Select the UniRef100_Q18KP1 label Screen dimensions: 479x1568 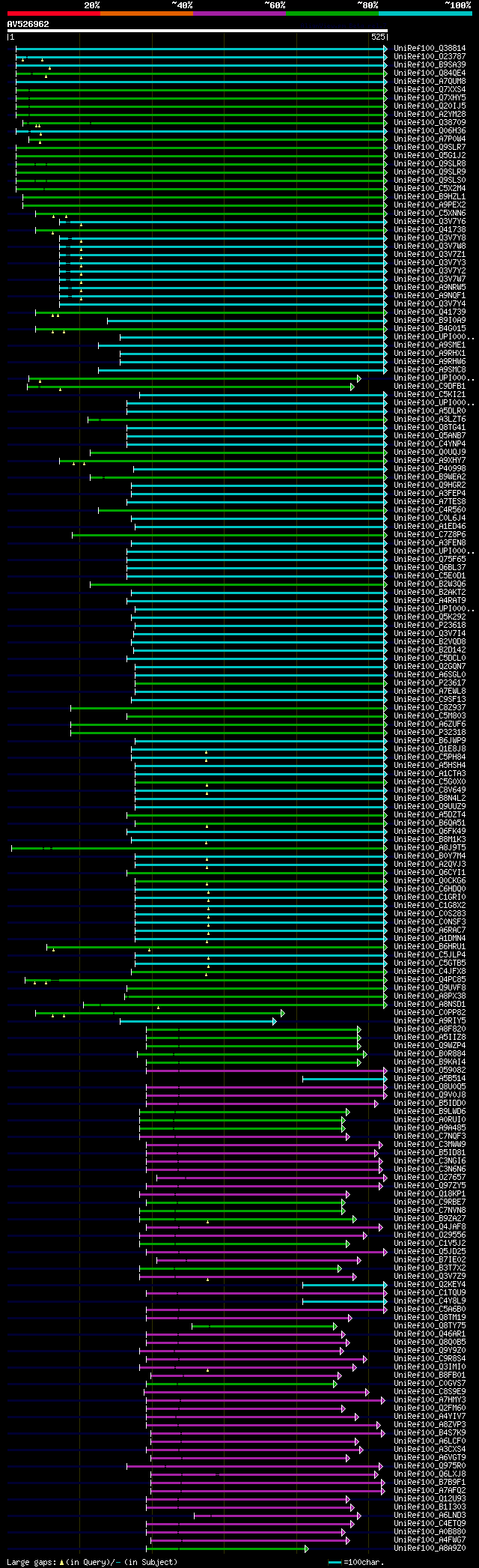click(430, 1194)
